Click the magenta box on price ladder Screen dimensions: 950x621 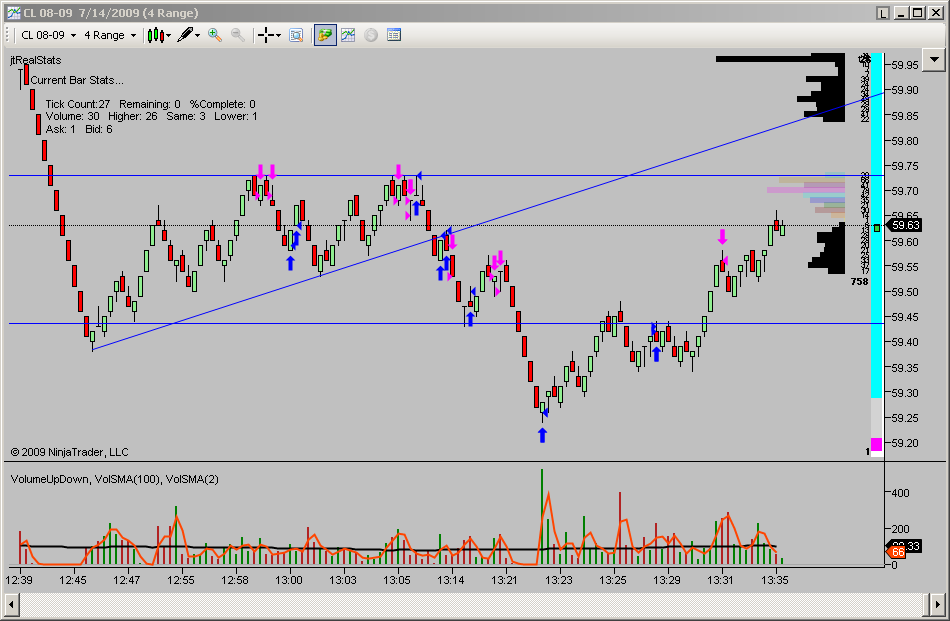[876, 444]
